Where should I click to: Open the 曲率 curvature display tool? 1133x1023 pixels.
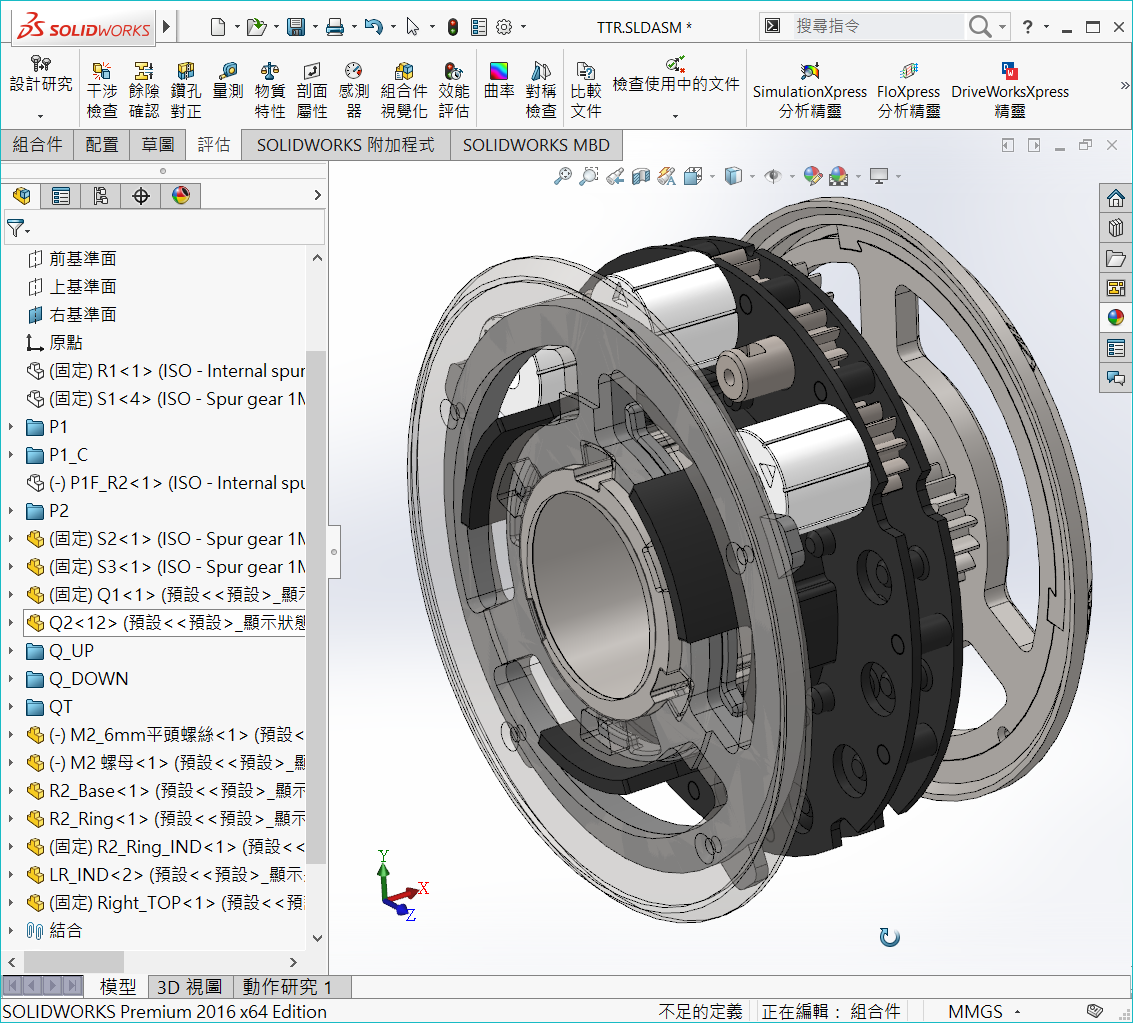[x=499, y=80]
